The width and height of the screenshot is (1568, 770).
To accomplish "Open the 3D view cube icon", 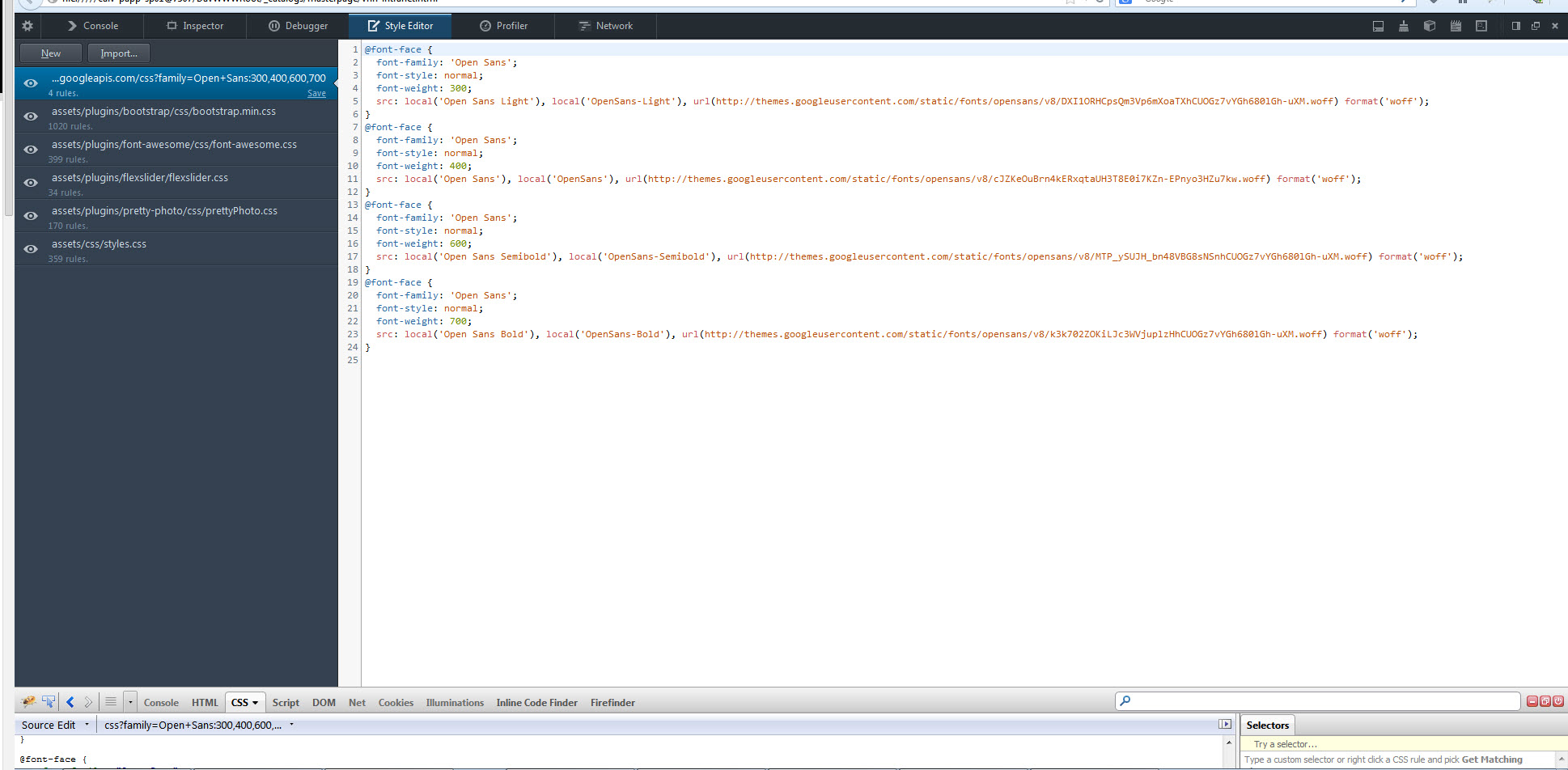I will 1430,26.
